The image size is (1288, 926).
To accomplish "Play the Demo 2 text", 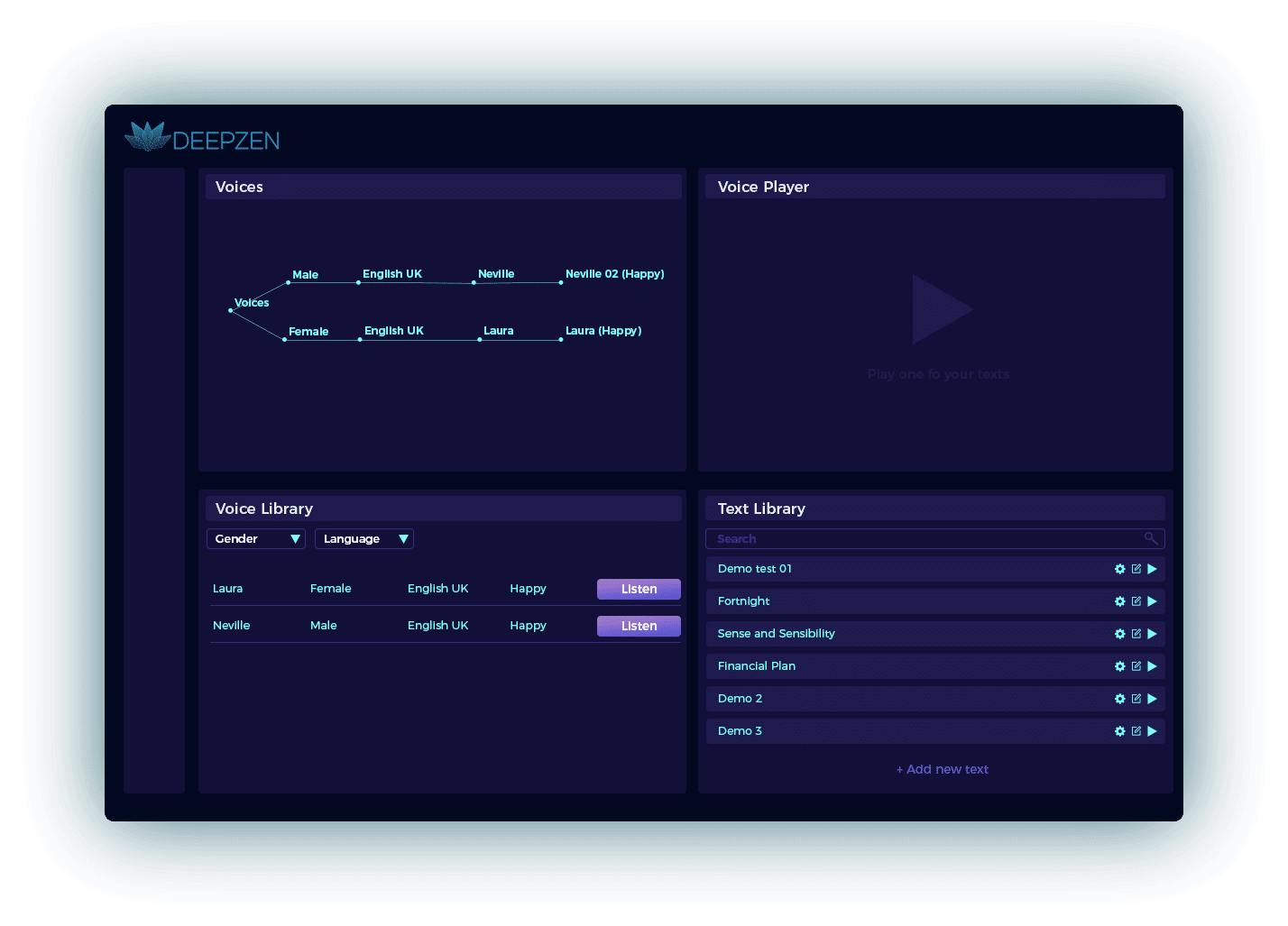I will click(x=1152, y=699).
